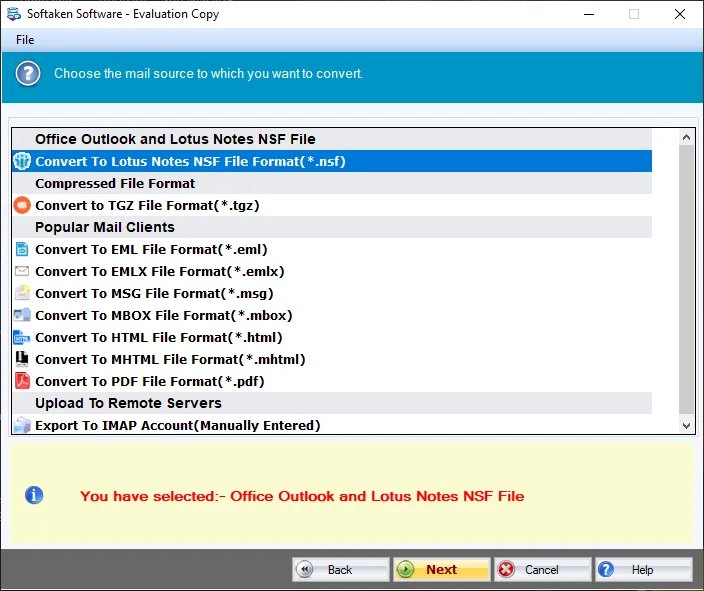The image size is (704, 591).
Task: Click the EML file format icon
Action: 22,249
